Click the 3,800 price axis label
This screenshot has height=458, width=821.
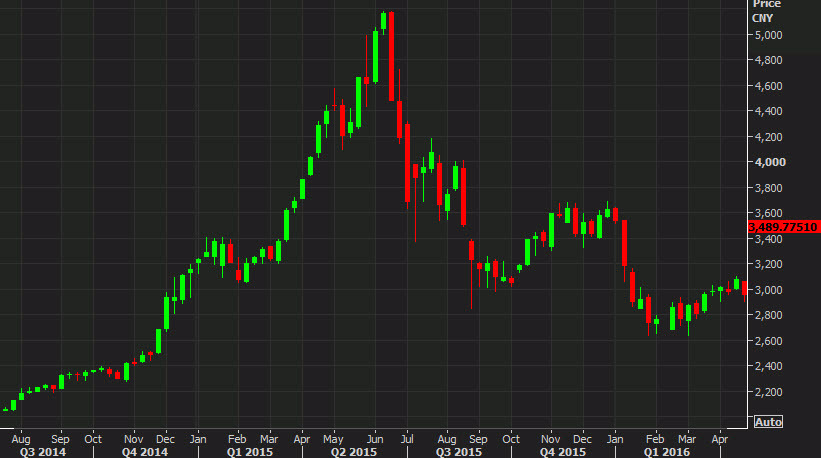pyautogui.click(x=768, y=188)
